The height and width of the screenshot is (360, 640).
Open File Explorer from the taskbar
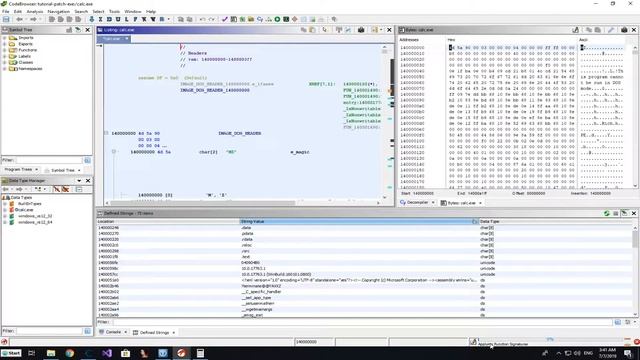[x=51, y=353]
